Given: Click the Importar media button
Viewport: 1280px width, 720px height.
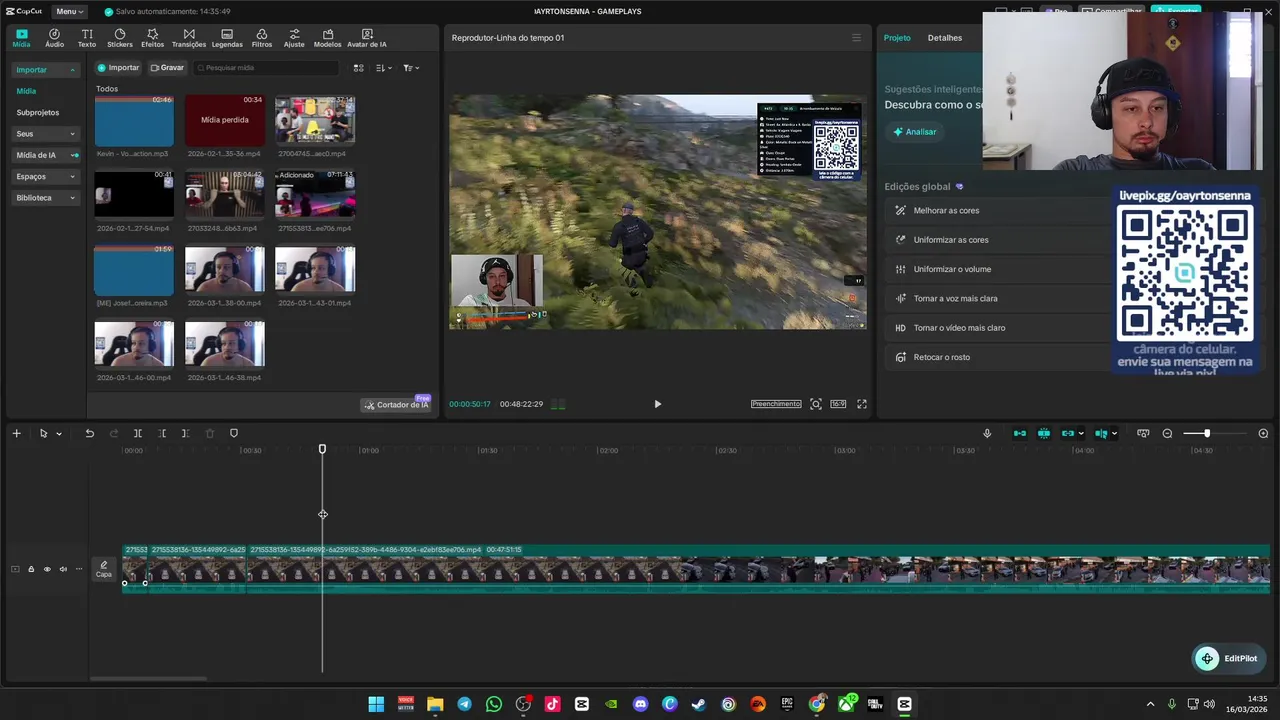Looking at the screenshot, I should [x=118, y=68].
